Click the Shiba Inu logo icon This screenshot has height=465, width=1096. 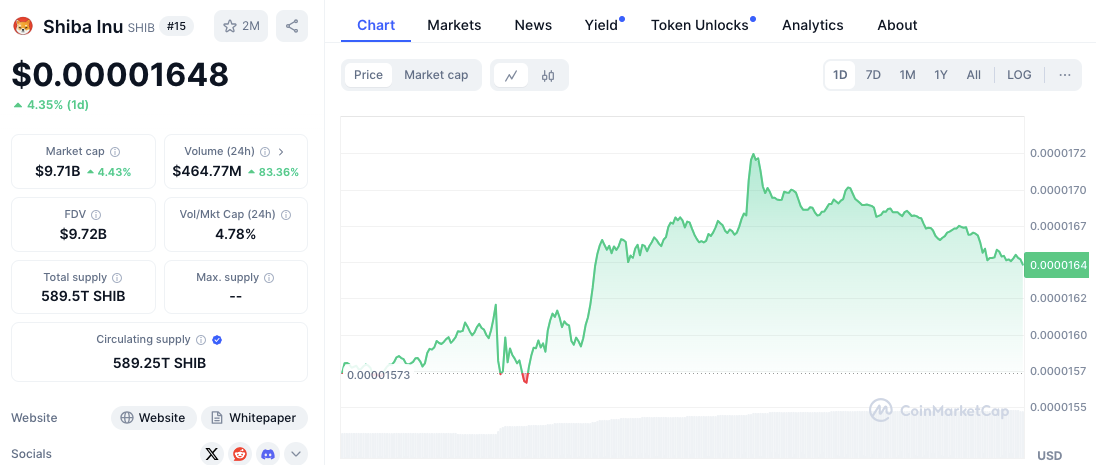point(23,26)
